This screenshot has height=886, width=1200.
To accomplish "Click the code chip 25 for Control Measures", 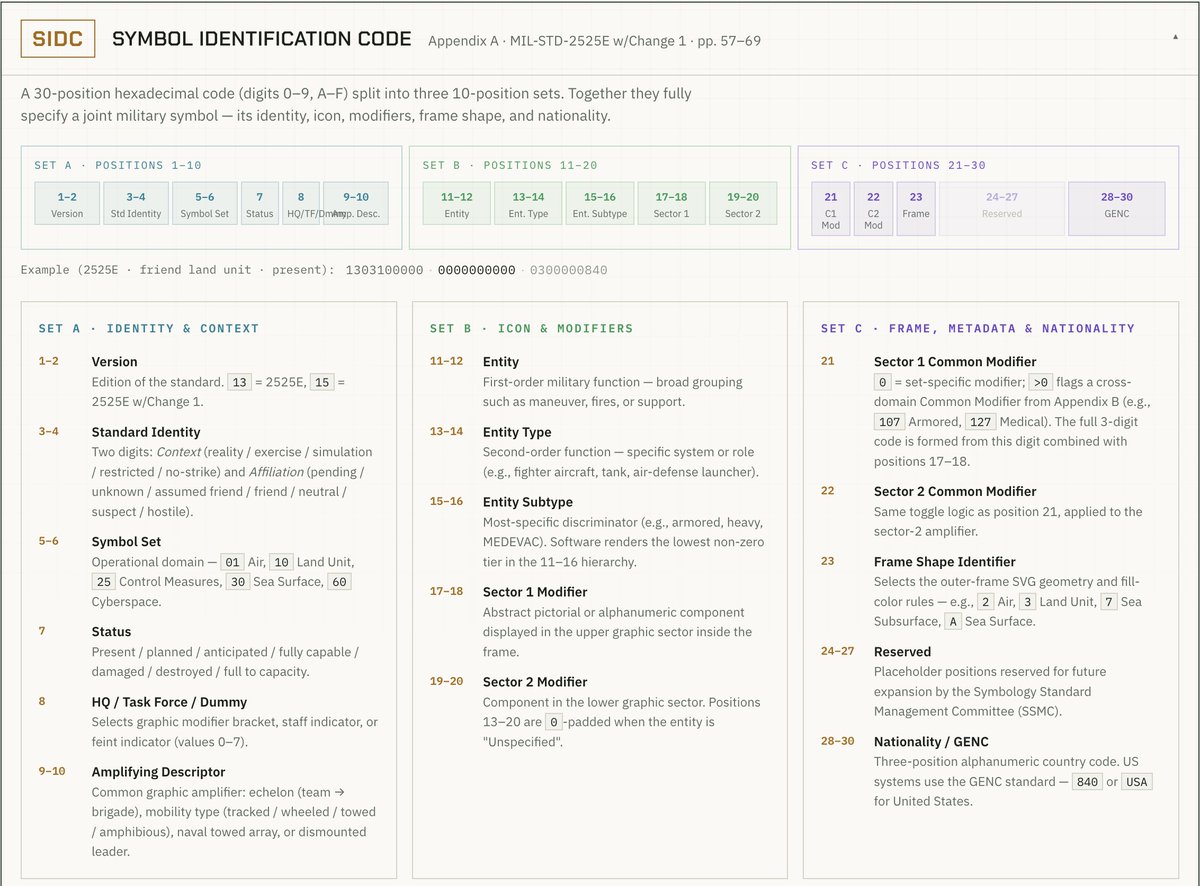I will point(103,582).
